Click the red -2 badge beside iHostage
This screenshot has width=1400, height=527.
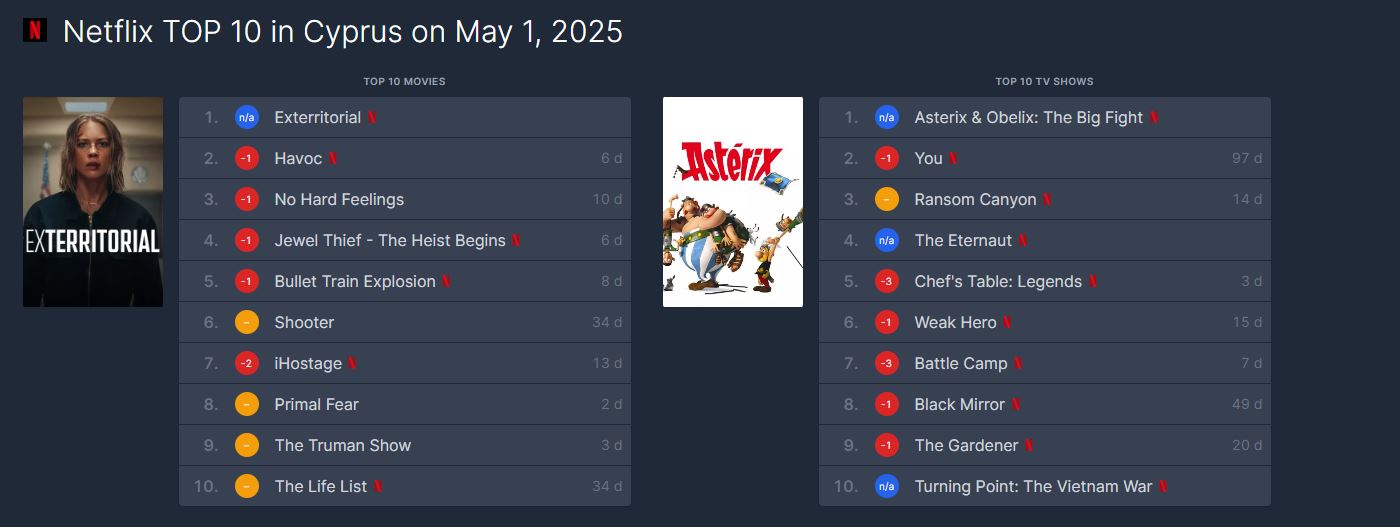[x=247, y=363]
